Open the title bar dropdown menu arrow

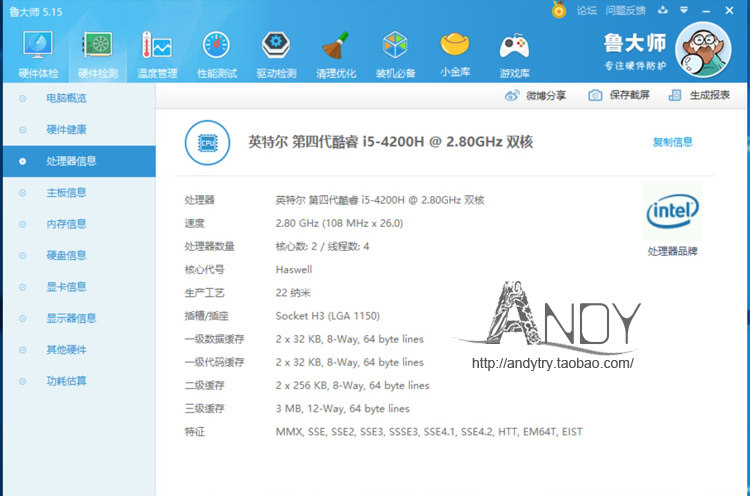click(684, 10)
